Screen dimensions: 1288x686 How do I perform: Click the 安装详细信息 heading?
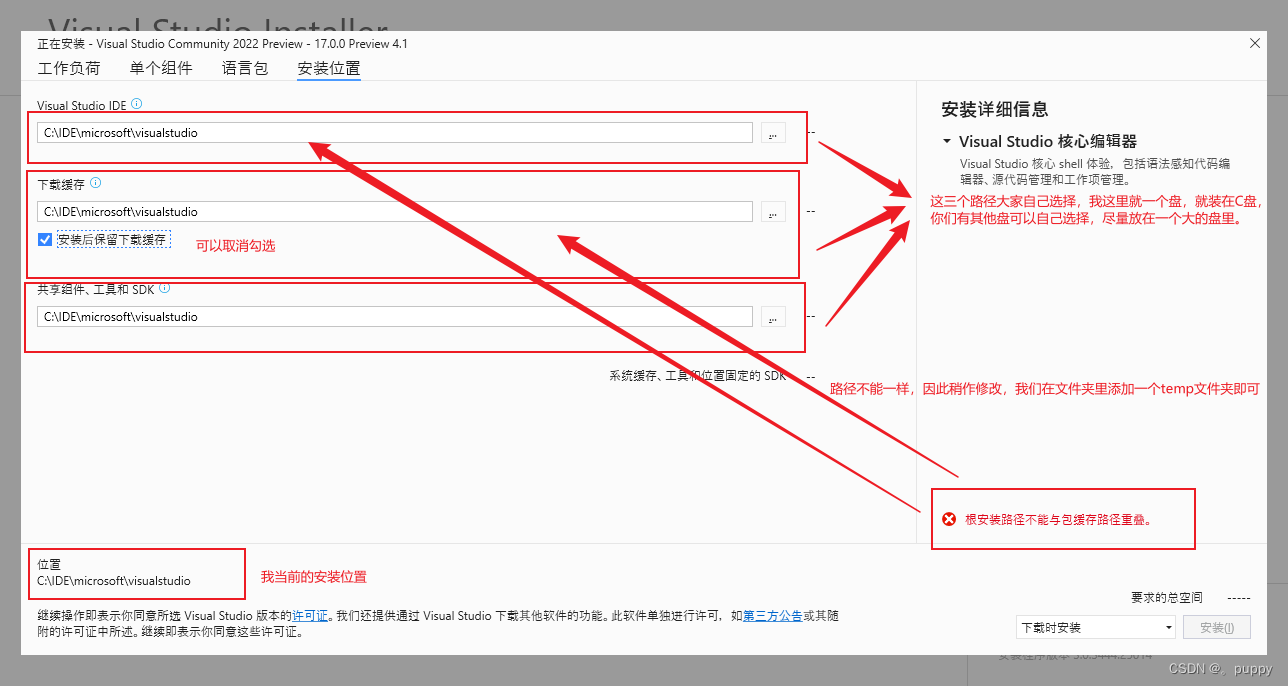(x=994, y=109)
